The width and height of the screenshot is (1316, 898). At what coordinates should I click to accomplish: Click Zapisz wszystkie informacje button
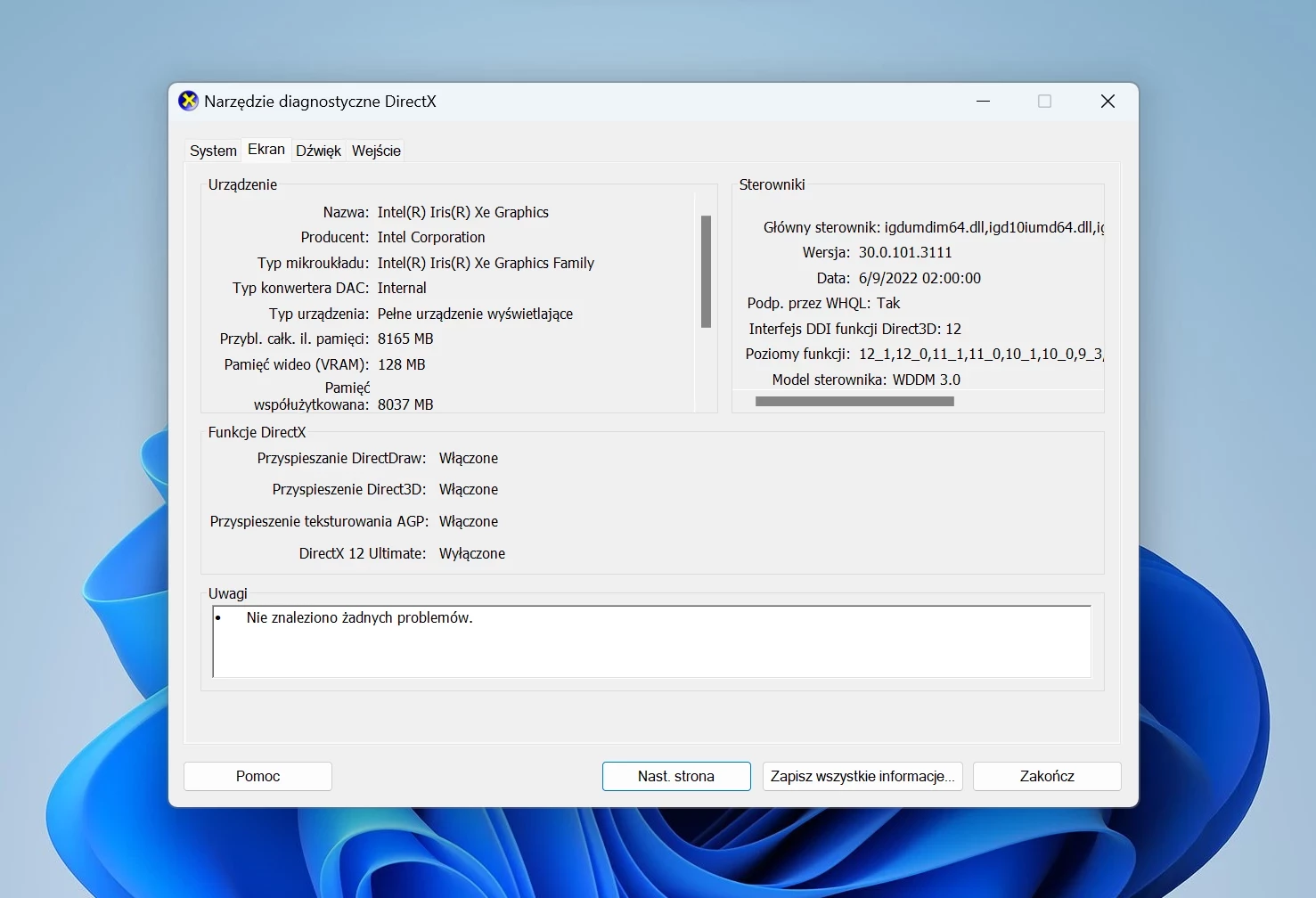862,776
